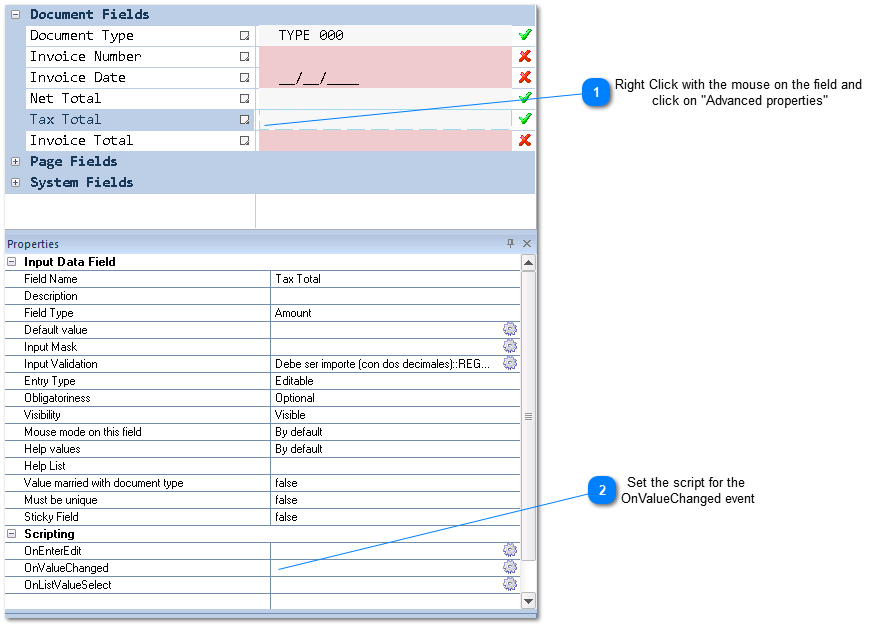Click the numbered callout badge 1
Screen dimensions: 882x627
pyautogui.click(x=597, y=91)
